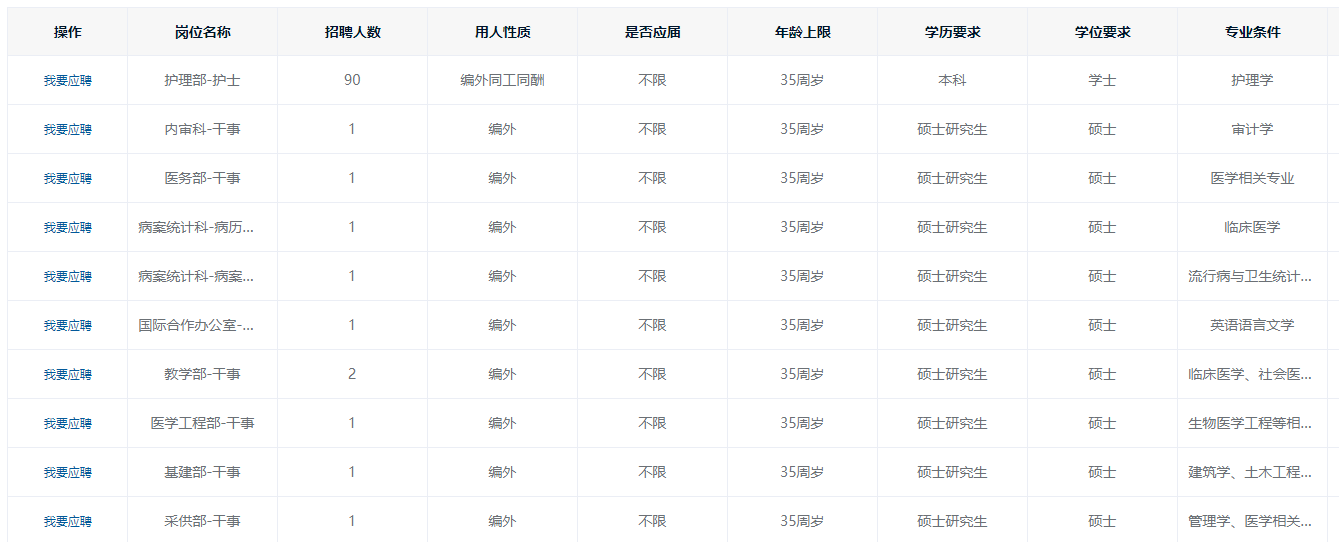Click 我要应聘 in 医务部-干事 row
Screen dimensions: 1339x542
pyautogui.click(x=67, y=178)
